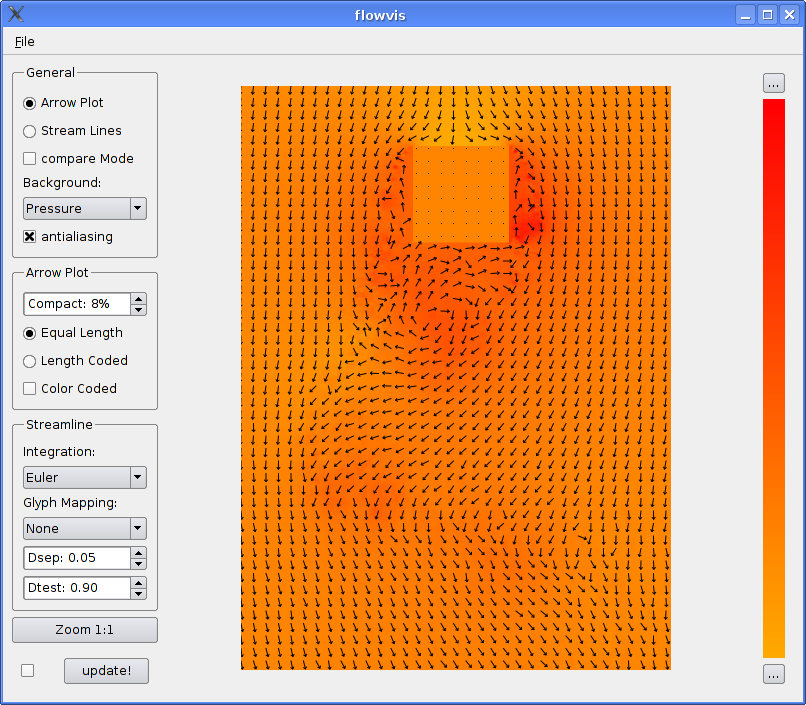Viewport: 806px width, 705px height.
Task: Open the Background Pressure dropdown
Action: point(85,208)
